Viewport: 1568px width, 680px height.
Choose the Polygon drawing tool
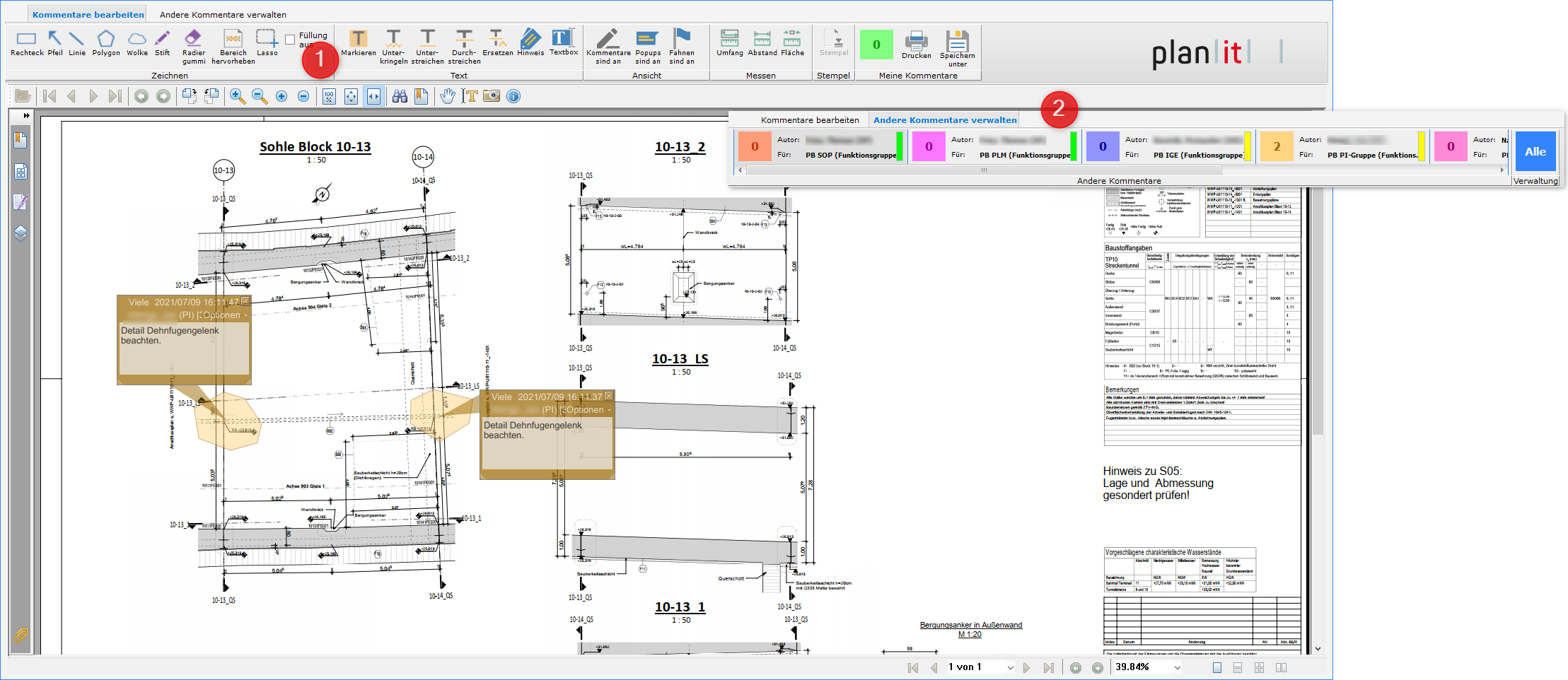[x=105, y=42]
